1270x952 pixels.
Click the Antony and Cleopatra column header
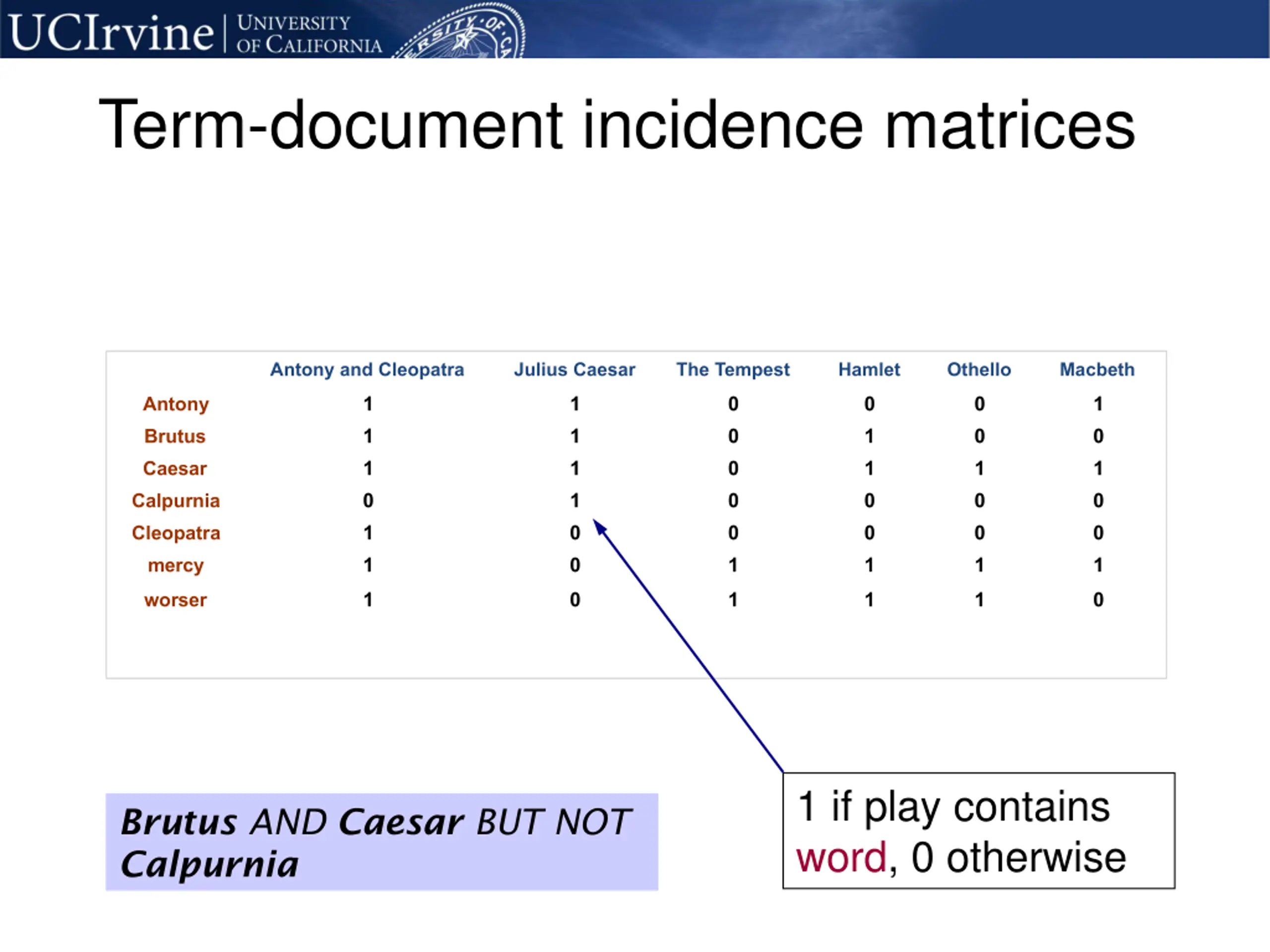(367, 369)
